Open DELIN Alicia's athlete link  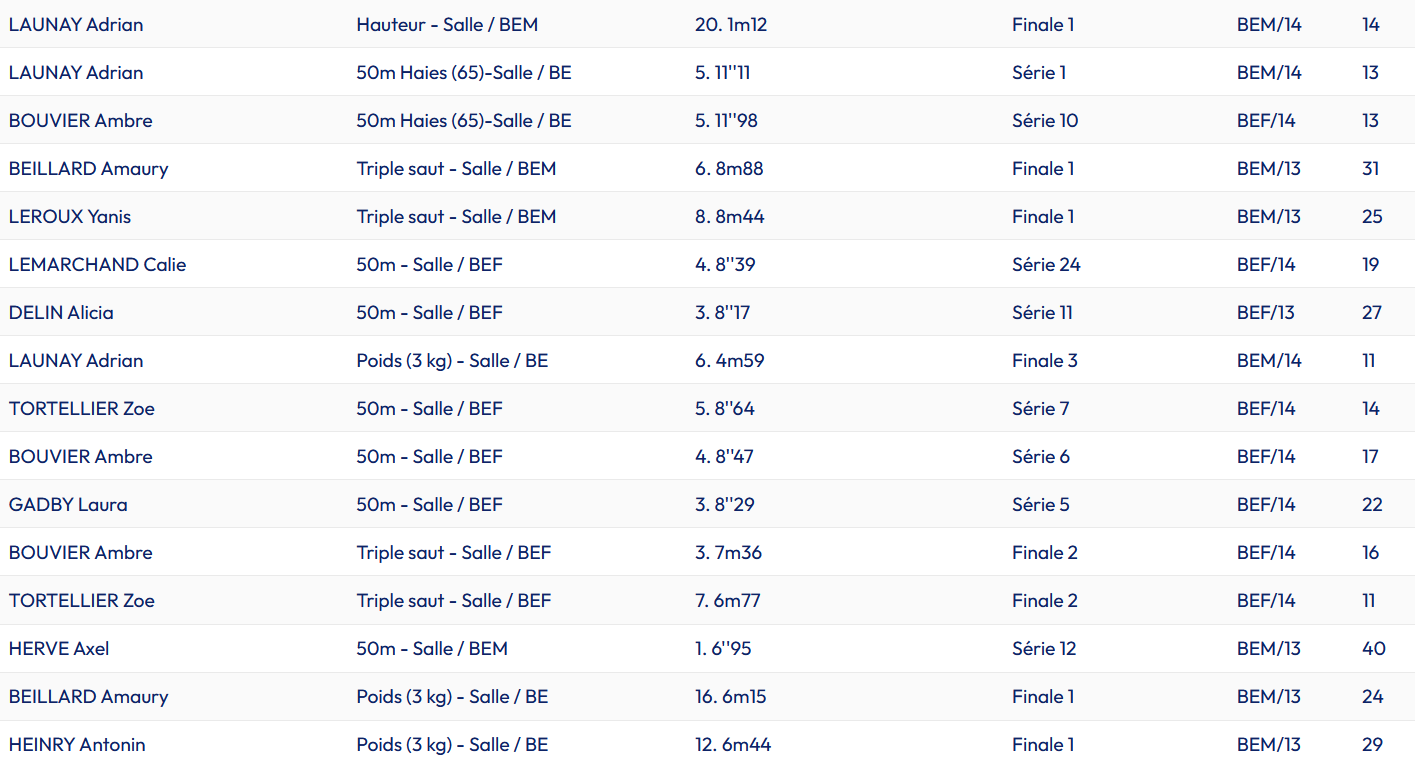pyautogui.click(x=61, y=313)
